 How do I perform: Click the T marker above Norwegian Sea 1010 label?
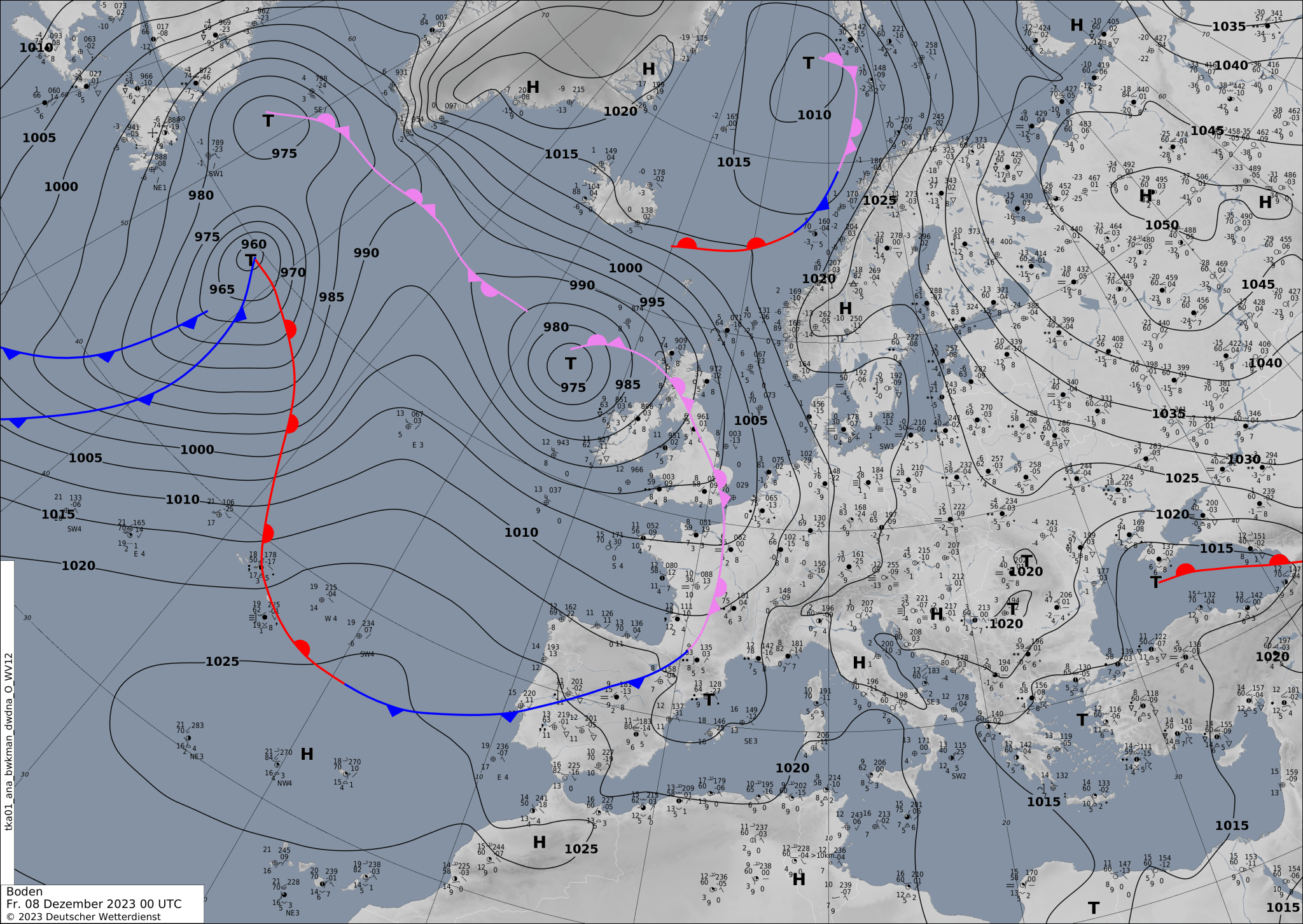(809, 64)
